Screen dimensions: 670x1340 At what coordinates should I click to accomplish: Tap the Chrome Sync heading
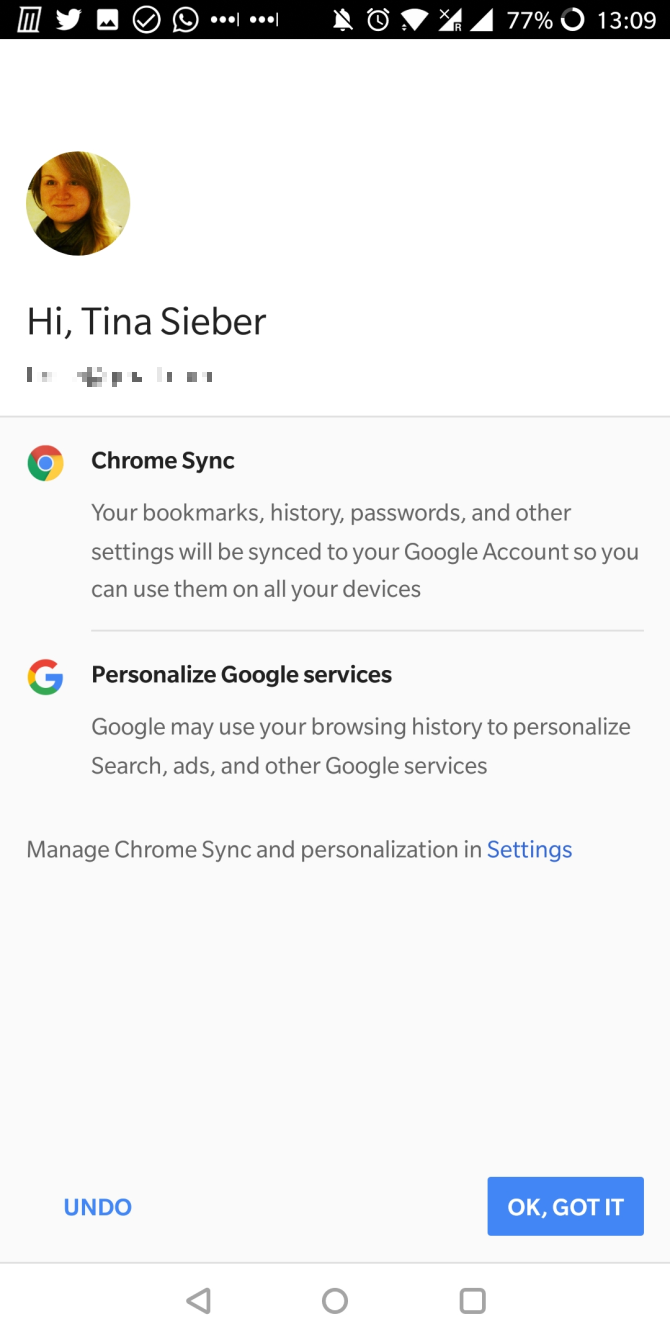[163, 460]
